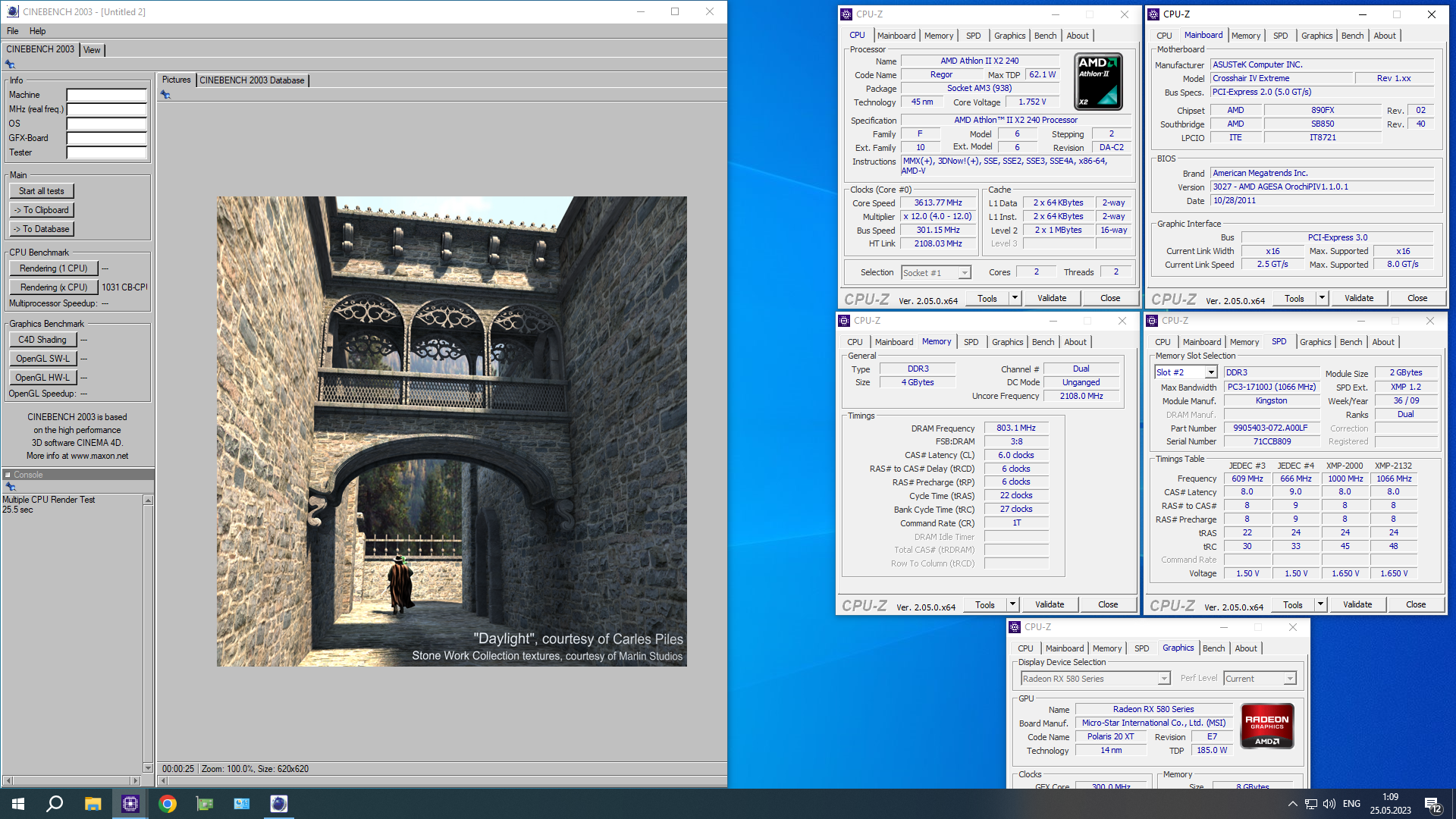Open the File menu in Cinebench

point(13,31)
